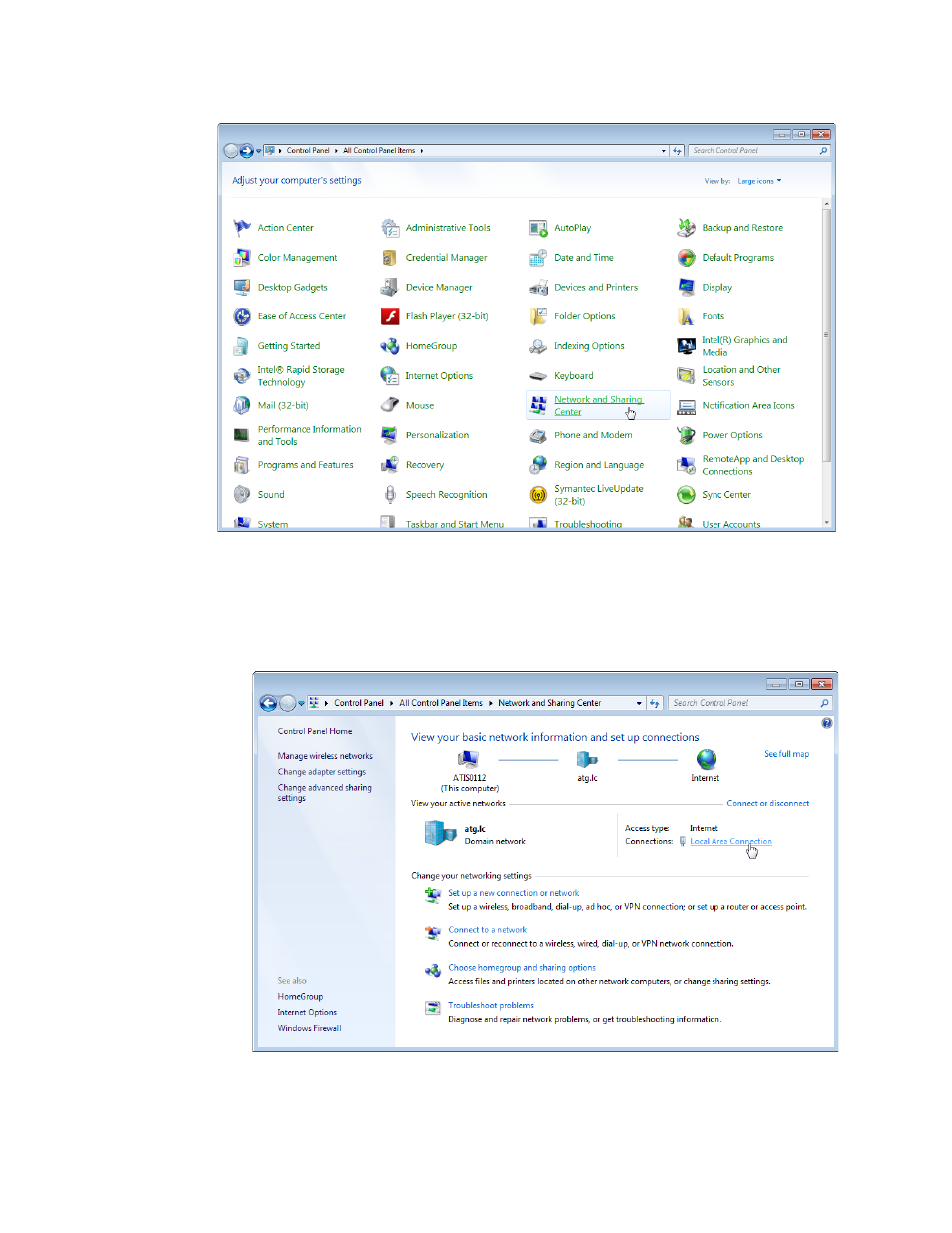Go back in Network and Sharing Center
The height and width of the screenshot is (1233, 952).
pos(268,703)
